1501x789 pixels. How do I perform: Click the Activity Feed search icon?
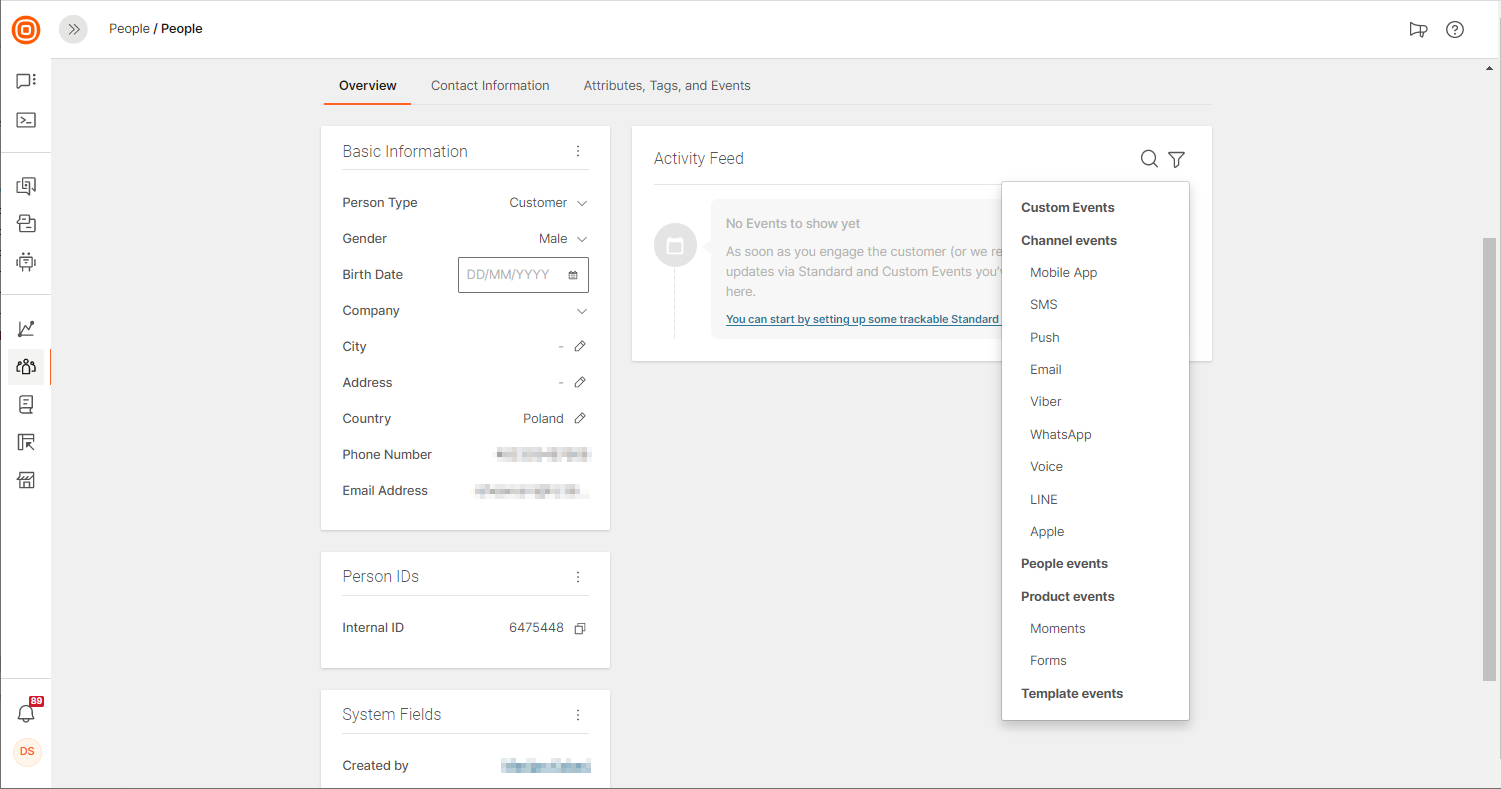click(x=1149, y=159)
